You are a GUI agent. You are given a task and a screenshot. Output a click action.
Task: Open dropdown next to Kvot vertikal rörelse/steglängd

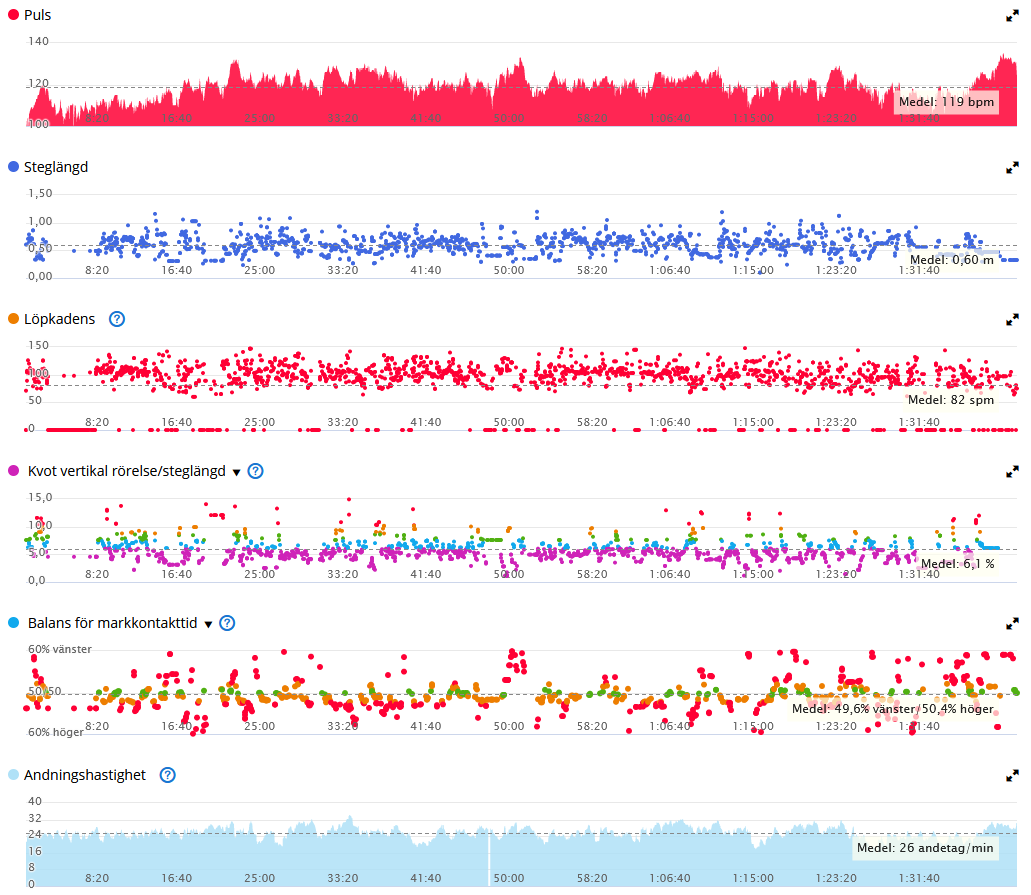(237, 472)
